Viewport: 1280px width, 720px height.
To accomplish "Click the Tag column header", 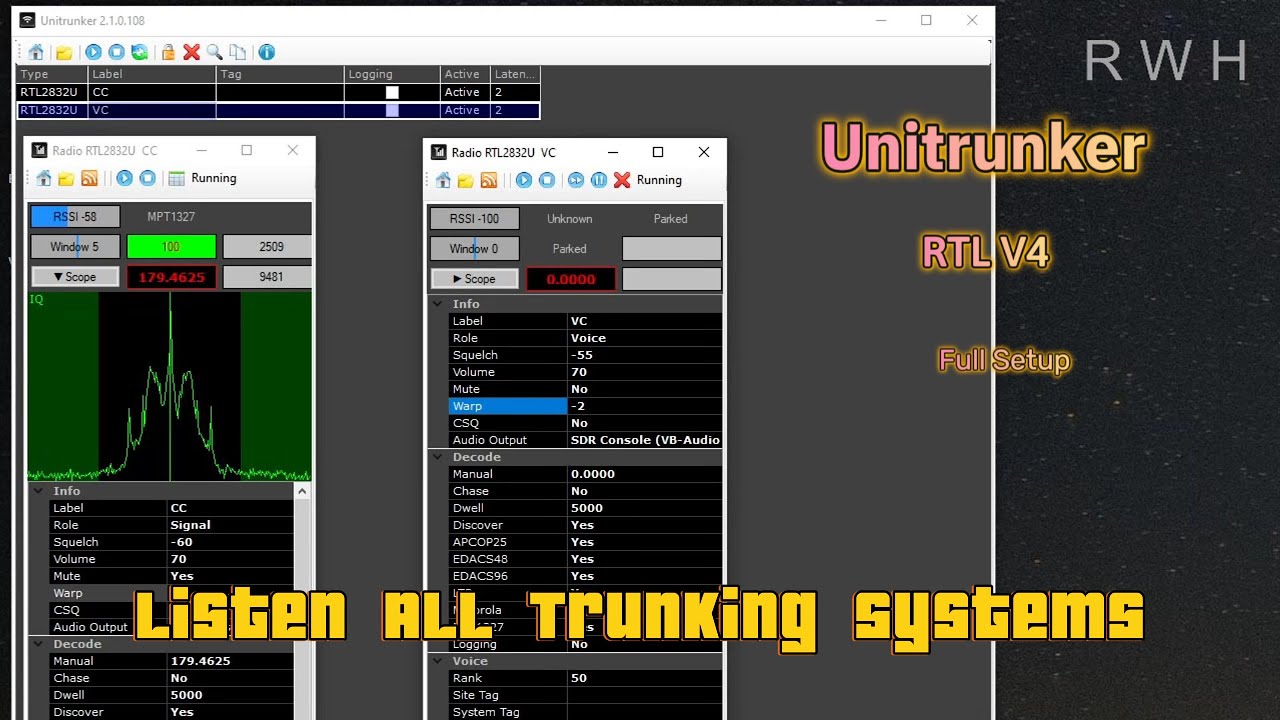I will point(280,74).
